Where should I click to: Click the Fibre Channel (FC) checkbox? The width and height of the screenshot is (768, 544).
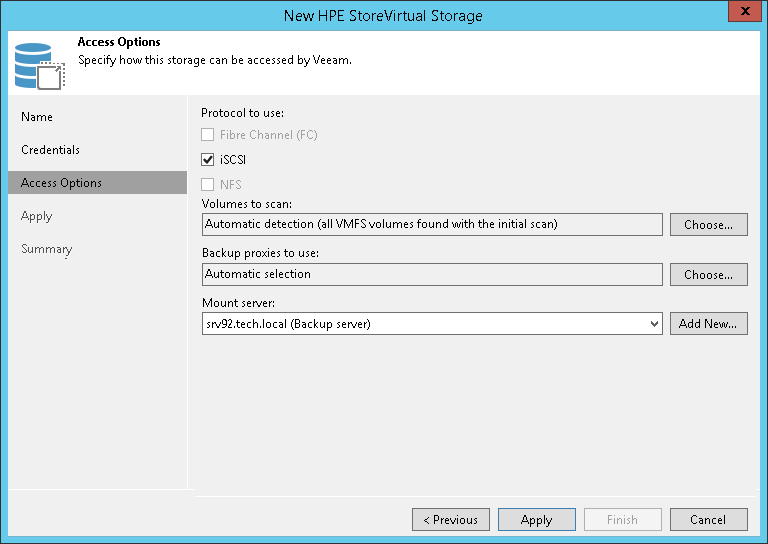tap(208, 134)
